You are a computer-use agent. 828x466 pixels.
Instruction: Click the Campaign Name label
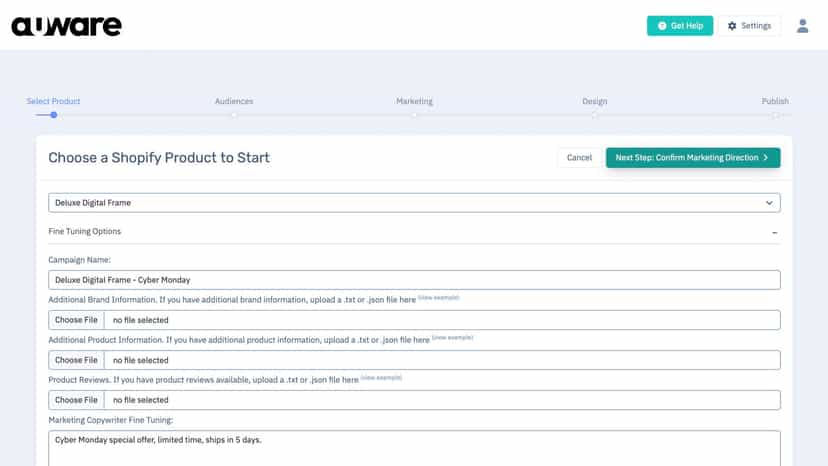pos(79,260)
